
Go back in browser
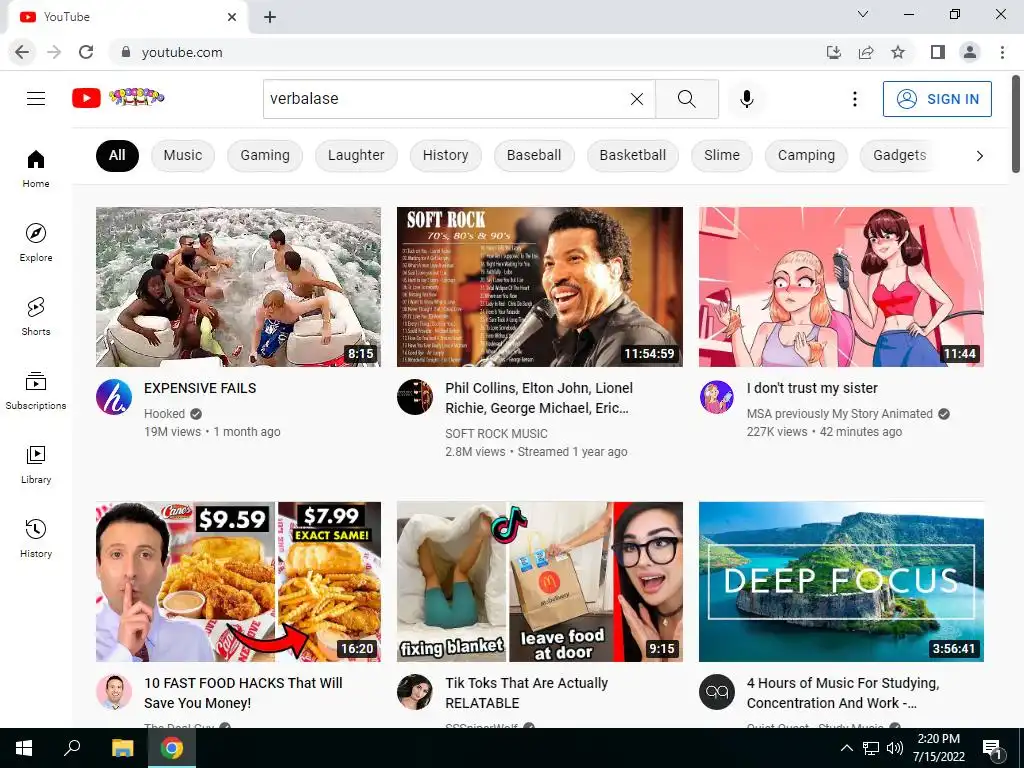(x=22, y=52)
